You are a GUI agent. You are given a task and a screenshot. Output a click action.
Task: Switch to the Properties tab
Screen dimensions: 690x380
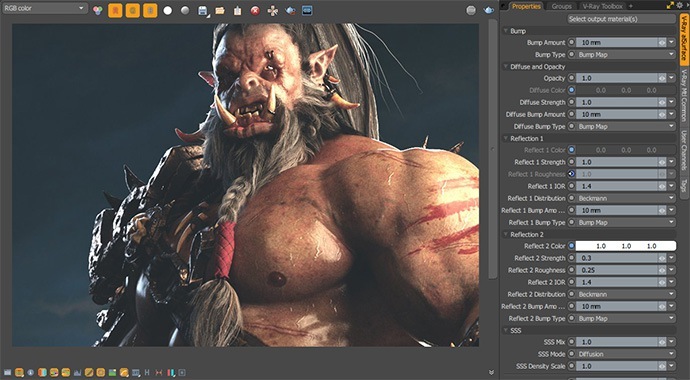click(x=526, y=6)
